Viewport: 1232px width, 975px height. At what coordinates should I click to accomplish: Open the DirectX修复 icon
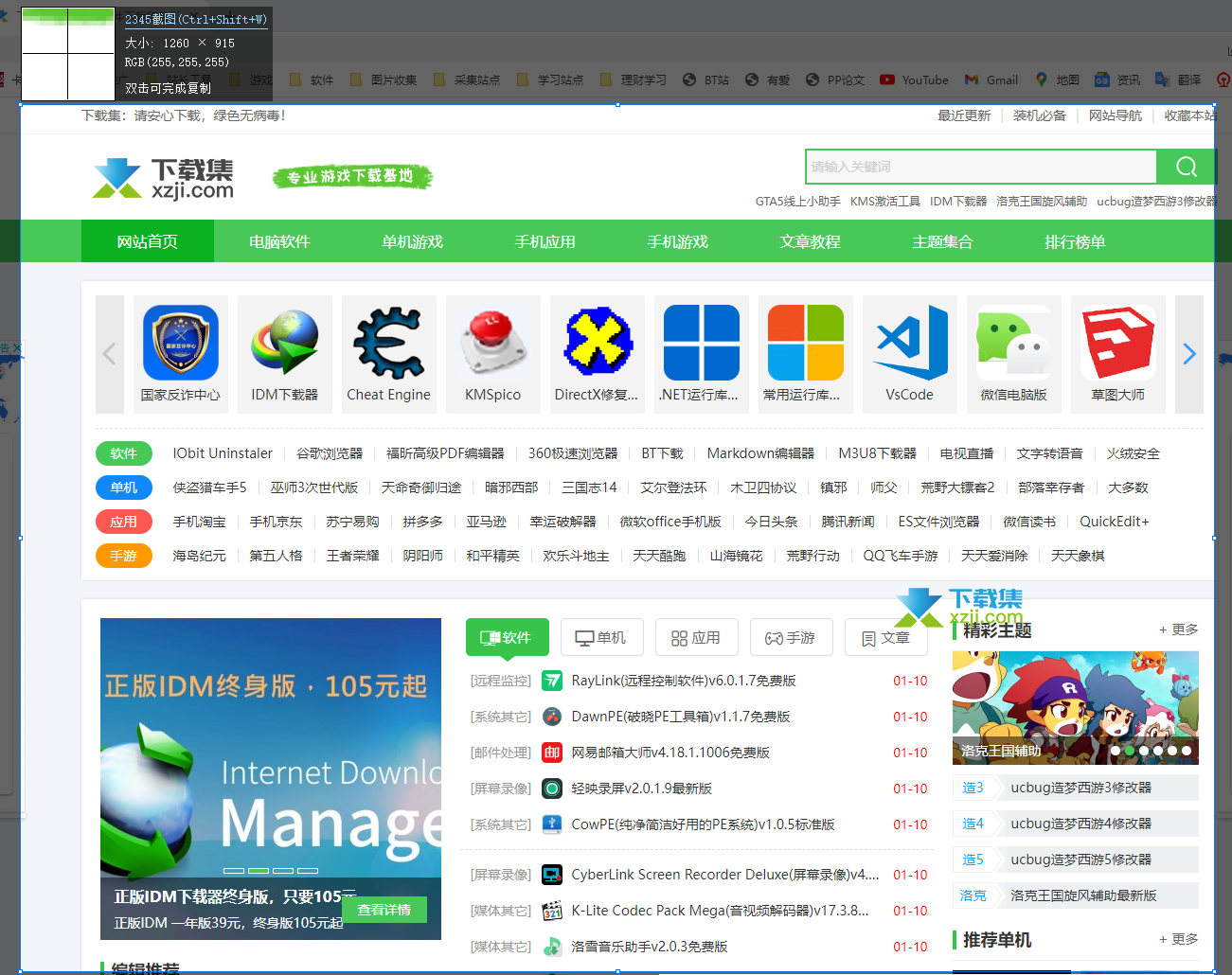point(598,343)
